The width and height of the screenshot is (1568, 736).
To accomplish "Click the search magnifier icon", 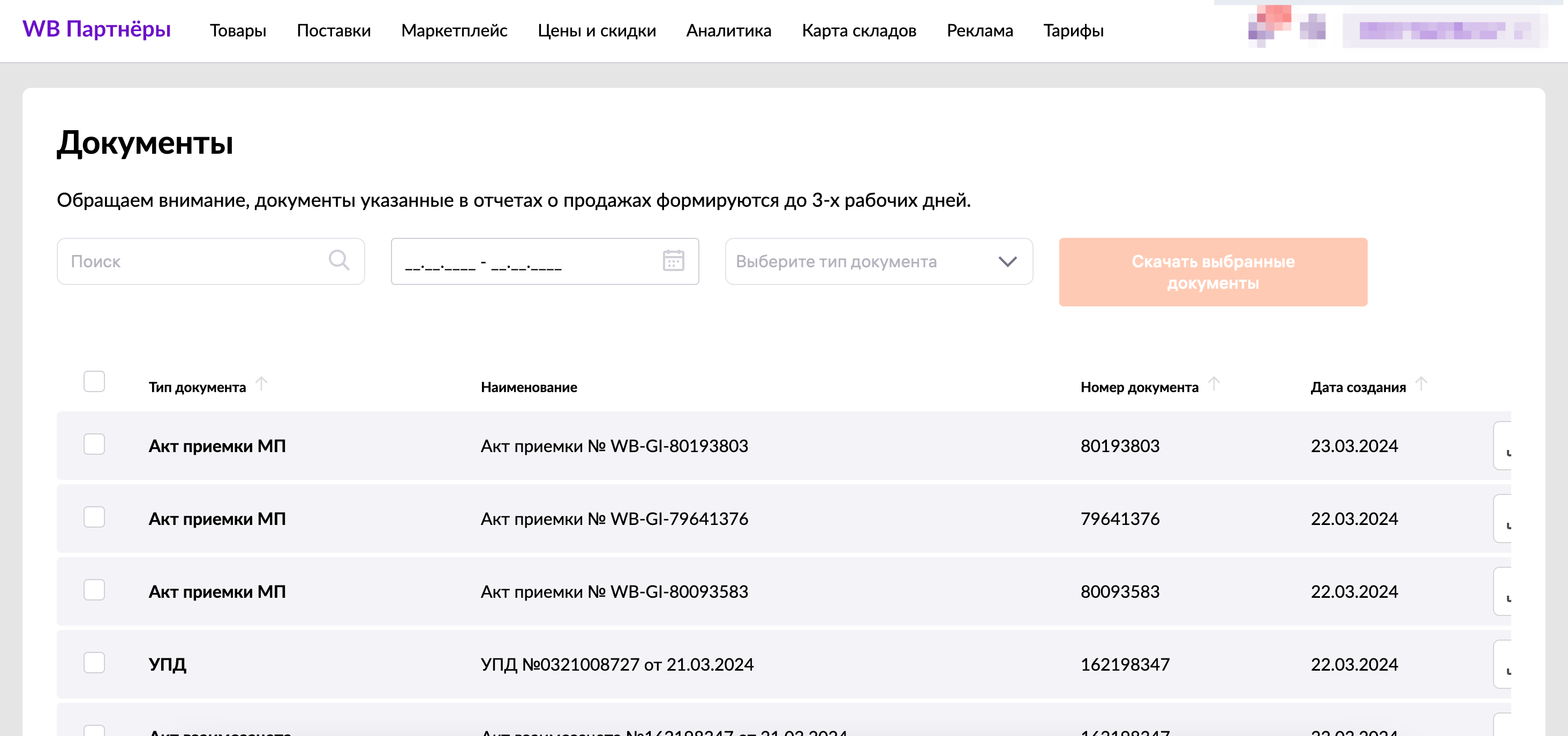I will pos(338,260).
